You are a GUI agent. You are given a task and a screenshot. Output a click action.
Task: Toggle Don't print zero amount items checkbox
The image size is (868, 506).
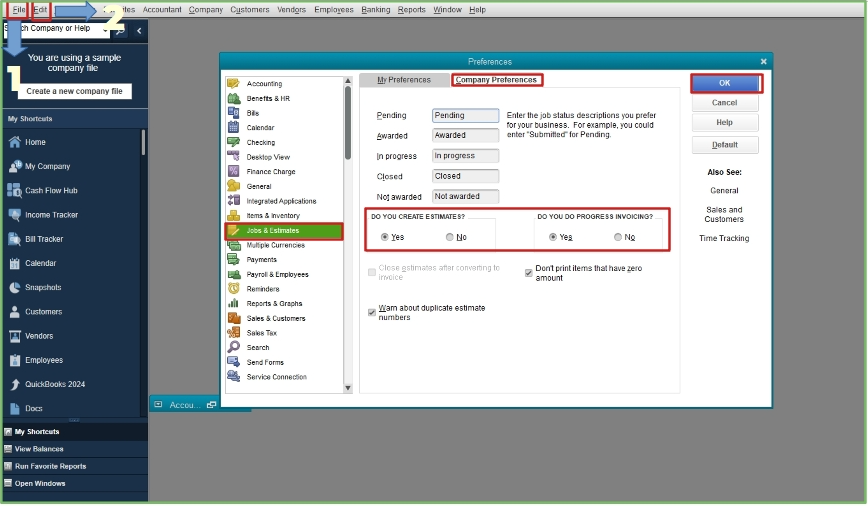click(529, 272)
